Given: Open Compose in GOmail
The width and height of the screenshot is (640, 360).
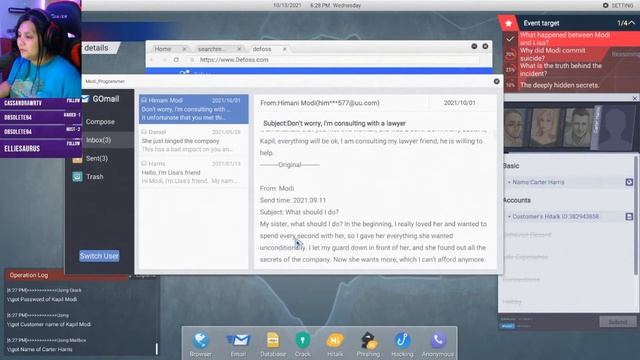Looking at the screenshot, I should [100, 122].
